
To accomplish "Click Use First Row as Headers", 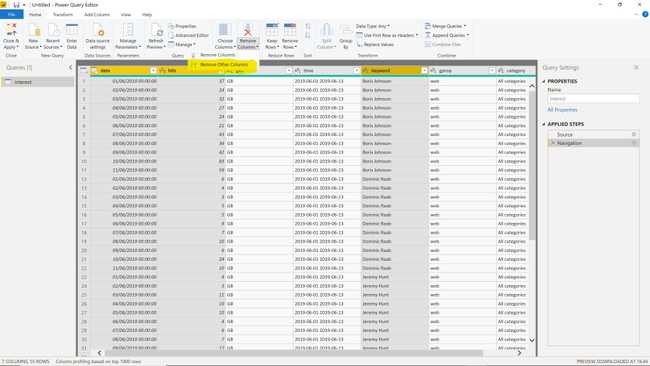I will pyautogui.click(x=388, y=35).
